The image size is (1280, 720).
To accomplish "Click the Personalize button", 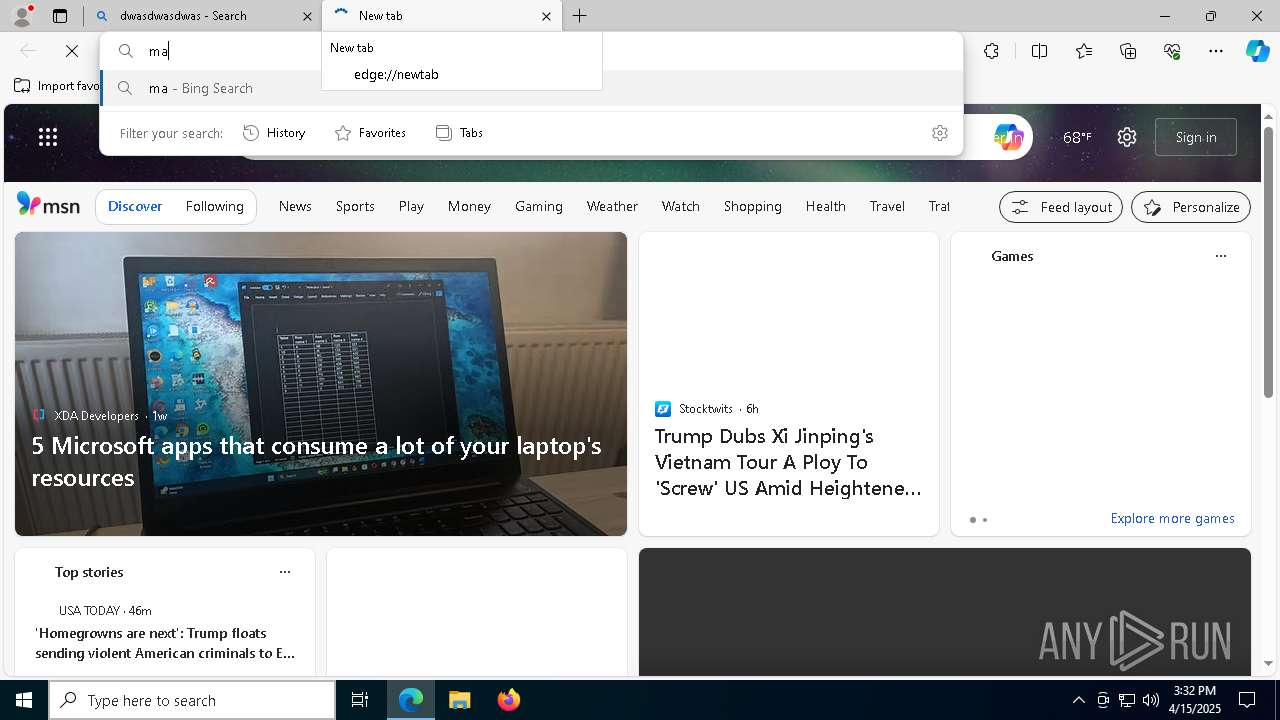I will (x=1191, y=207).
